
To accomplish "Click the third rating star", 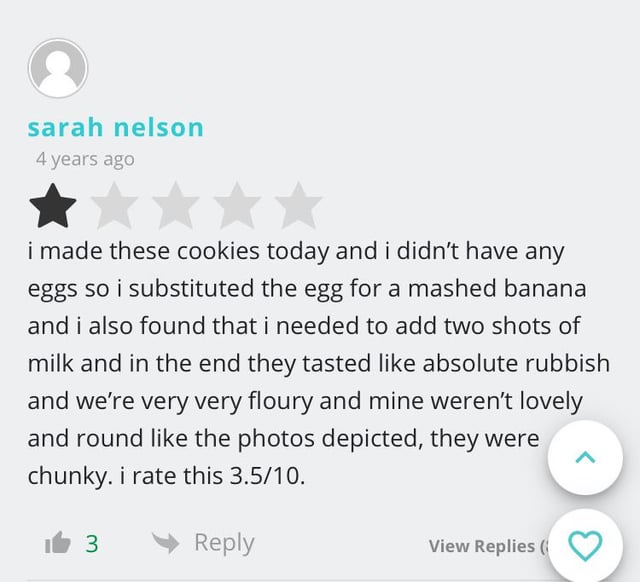I will pyautogui.click(x=176, y=206).
